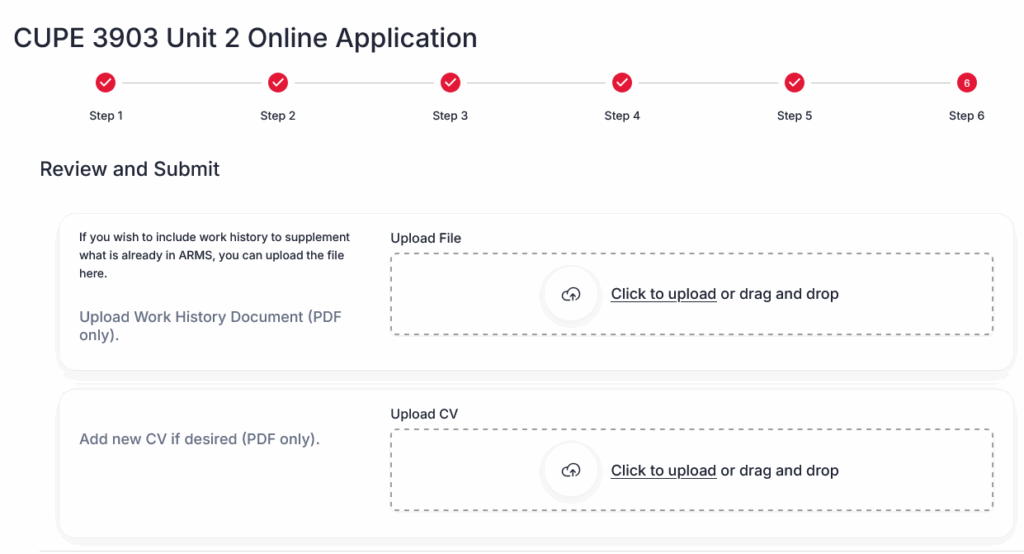Viewport: 1024px width, 554px height.
Task: Click the Step 5 checkmark circle
Action: click(x=794, y=83)
